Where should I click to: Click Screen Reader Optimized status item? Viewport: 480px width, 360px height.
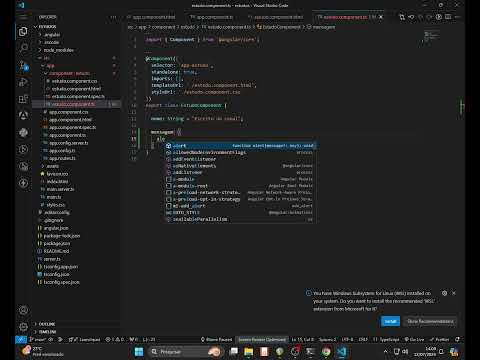point(262,339)
